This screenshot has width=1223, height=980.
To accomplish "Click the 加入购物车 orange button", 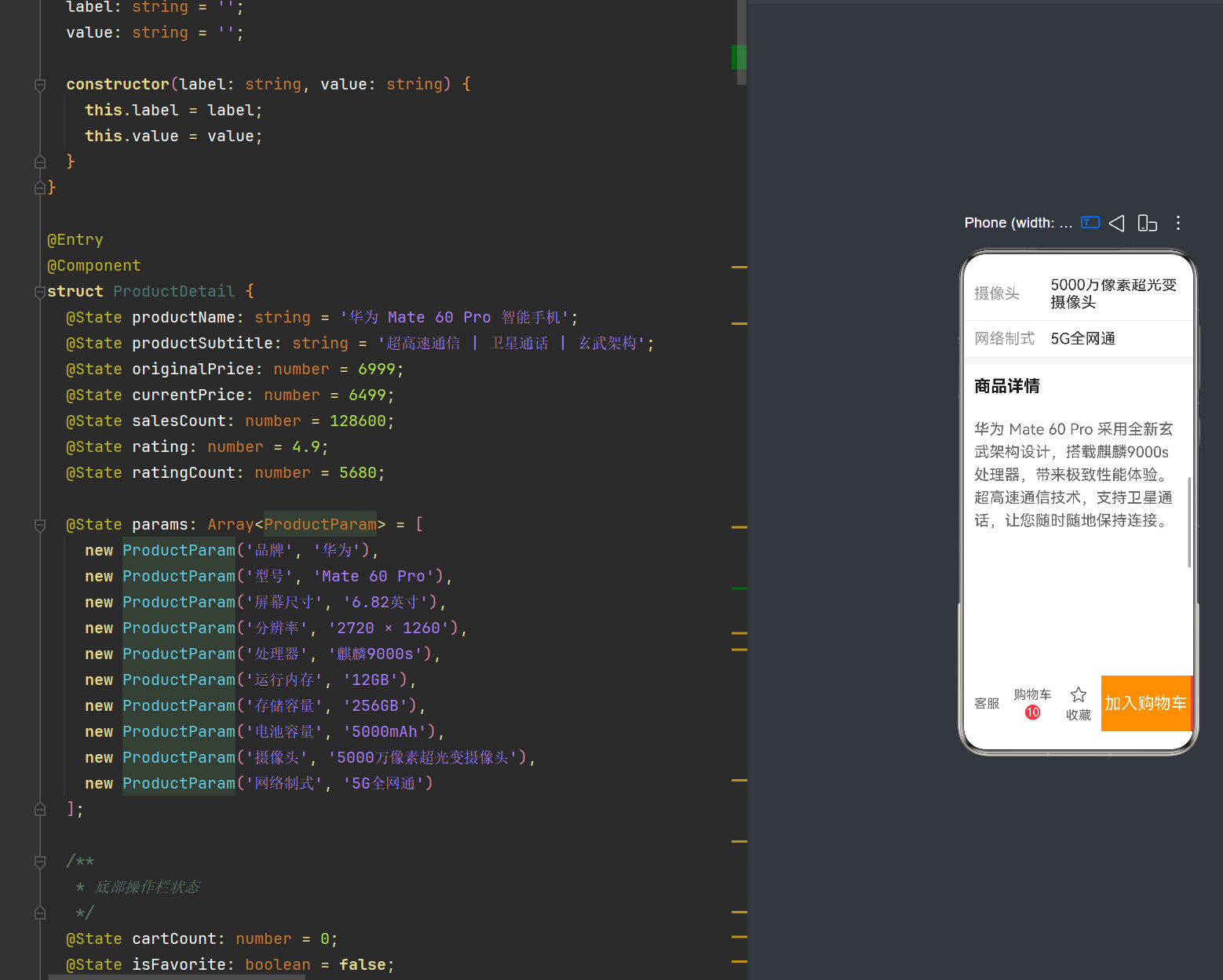I will click(1146, 703).
